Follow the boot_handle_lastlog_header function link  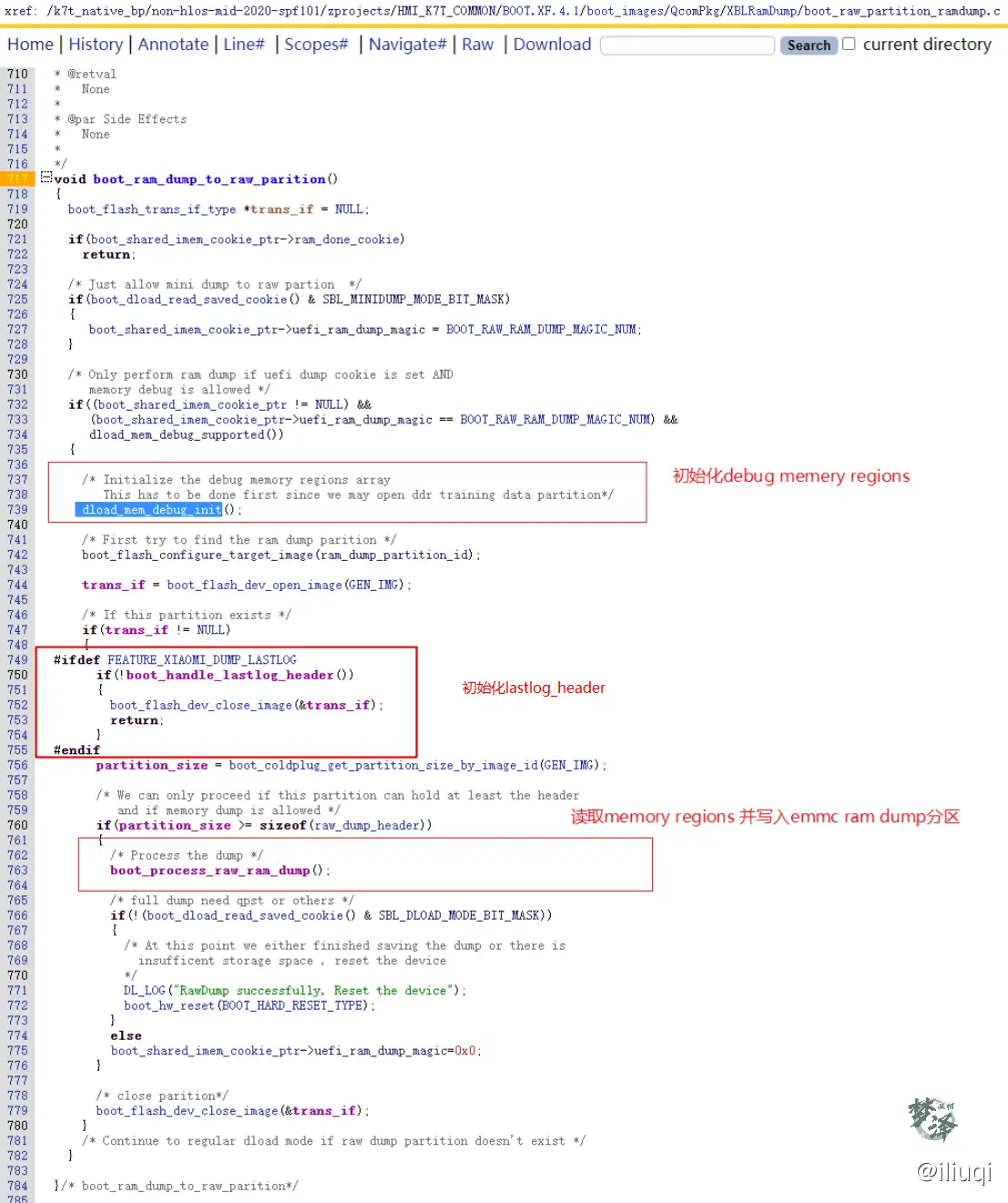click(229, 675)
